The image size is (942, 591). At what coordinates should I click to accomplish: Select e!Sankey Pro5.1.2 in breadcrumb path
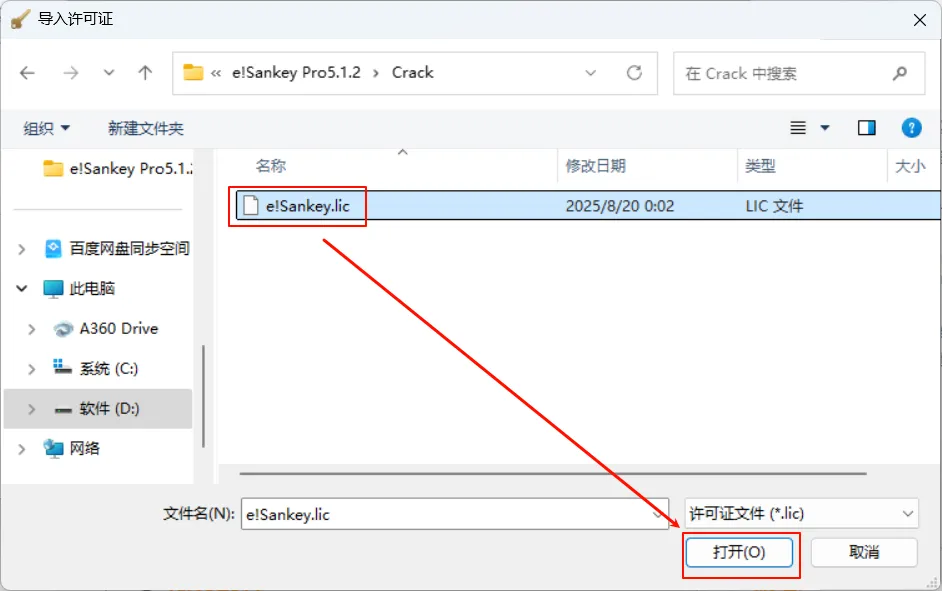[x=296, y=73]
